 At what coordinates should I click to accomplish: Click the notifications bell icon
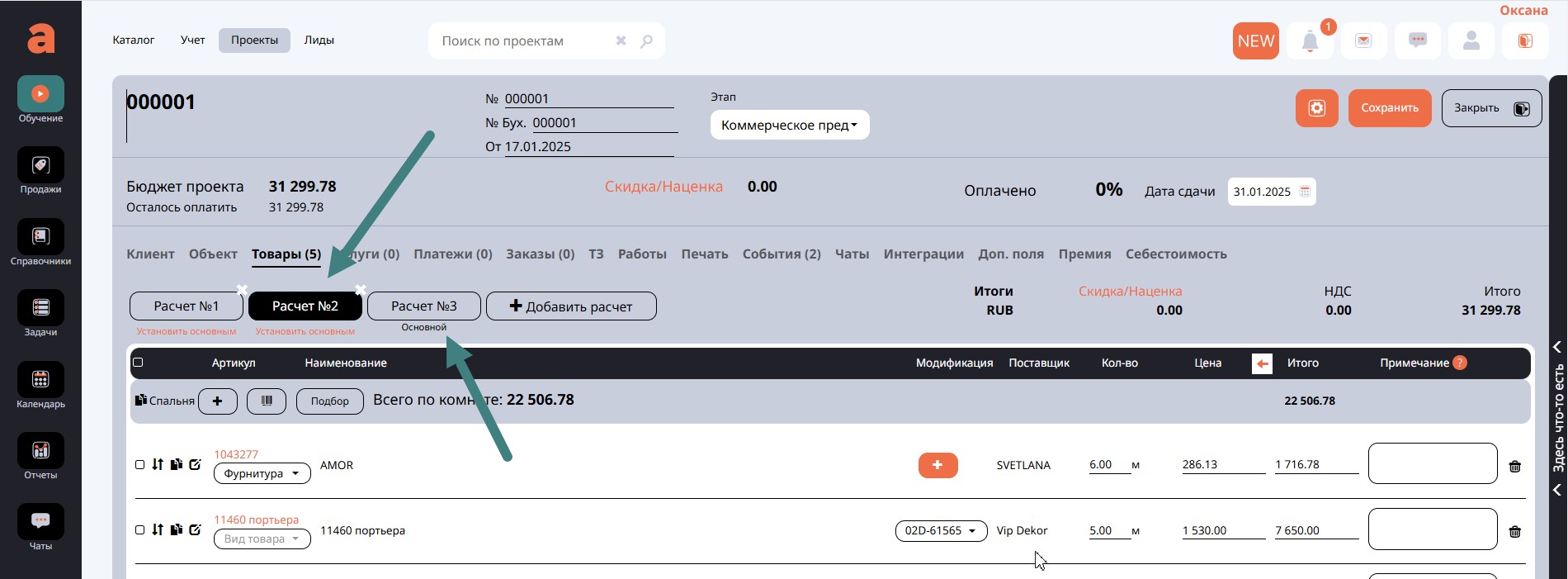(1310, 41)
